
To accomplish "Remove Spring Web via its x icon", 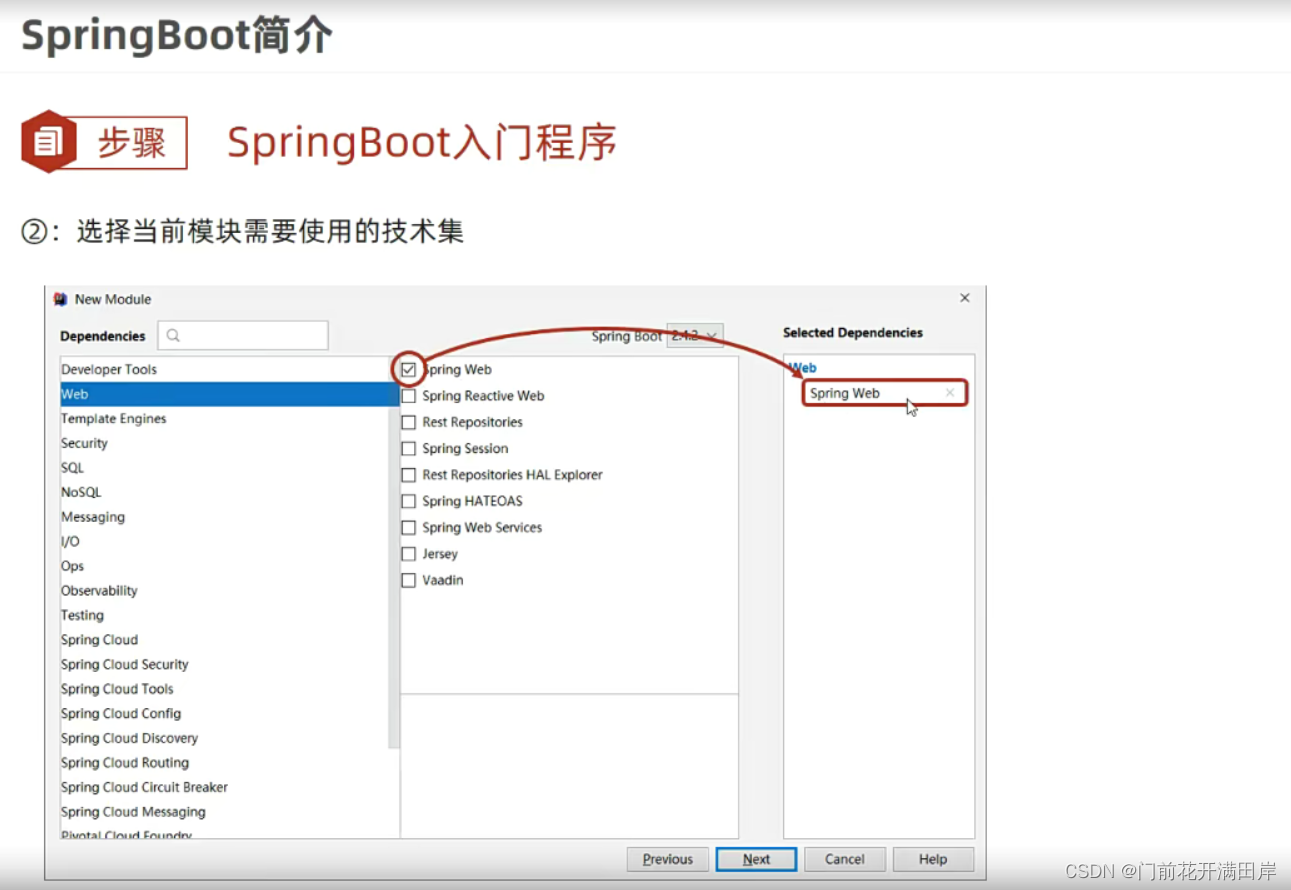I will (x=950, y=393).
